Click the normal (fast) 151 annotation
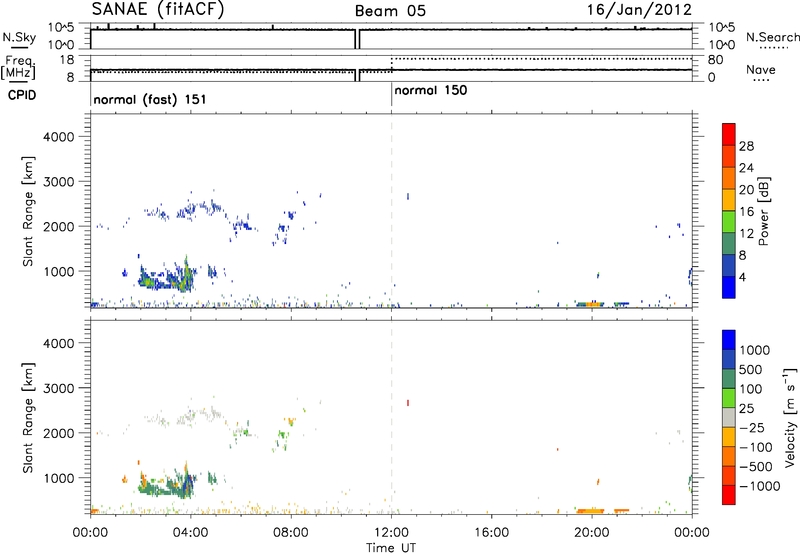This screenshot has height=554, width=800. (150, 99)
